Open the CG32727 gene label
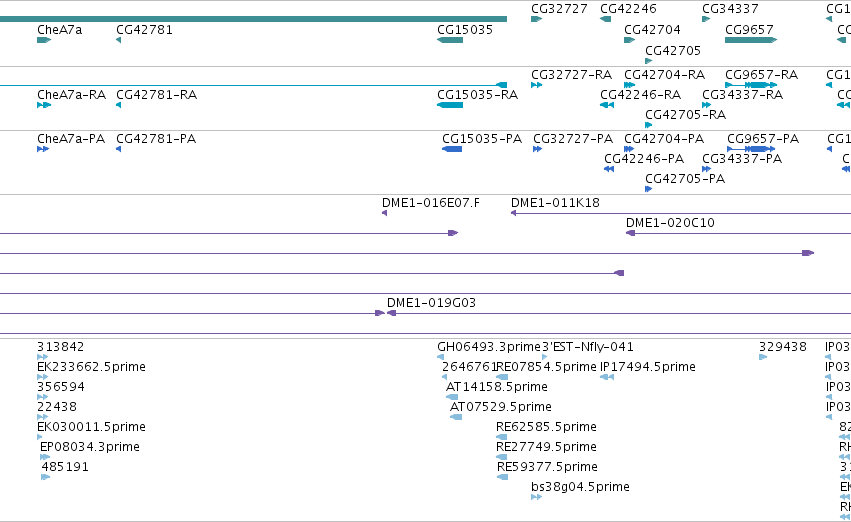851x522 pixels. [x=559, y=9]
